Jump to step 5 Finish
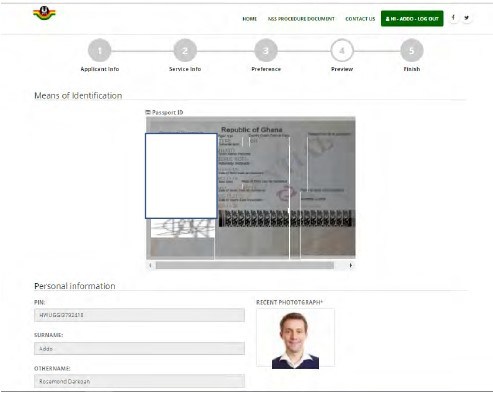 (x=412, y=51)
